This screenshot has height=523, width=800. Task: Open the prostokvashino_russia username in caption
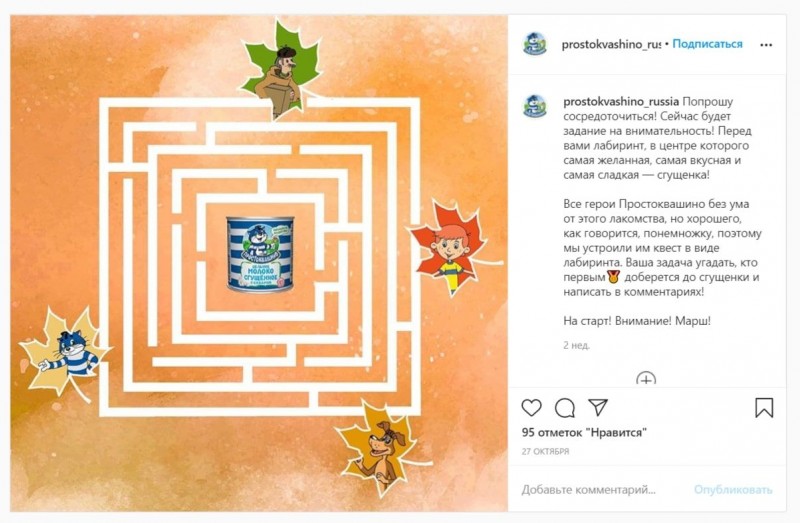click(x=621, y=102)
